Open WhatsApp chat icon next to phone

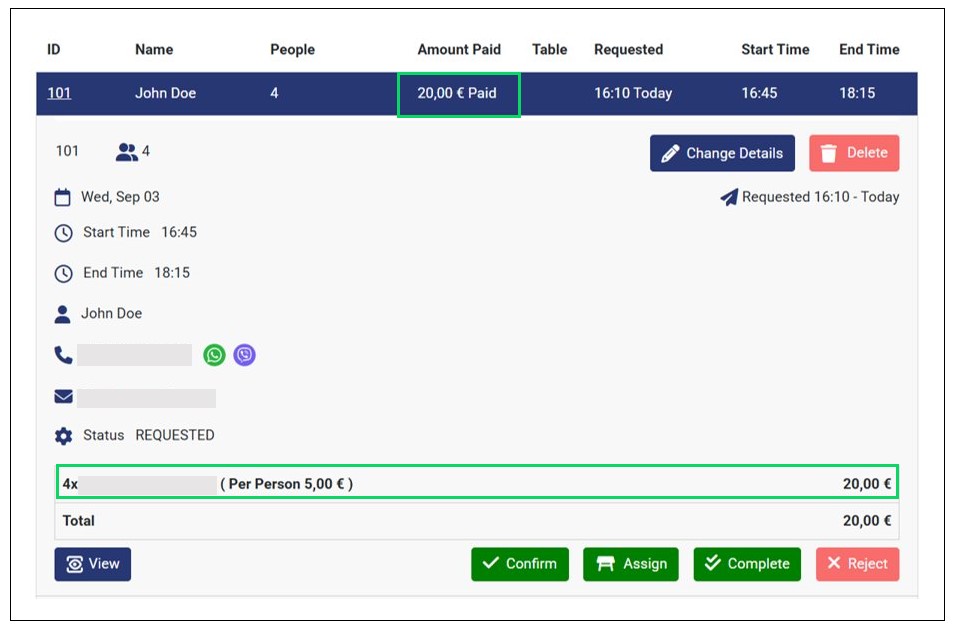pos(214,355)
